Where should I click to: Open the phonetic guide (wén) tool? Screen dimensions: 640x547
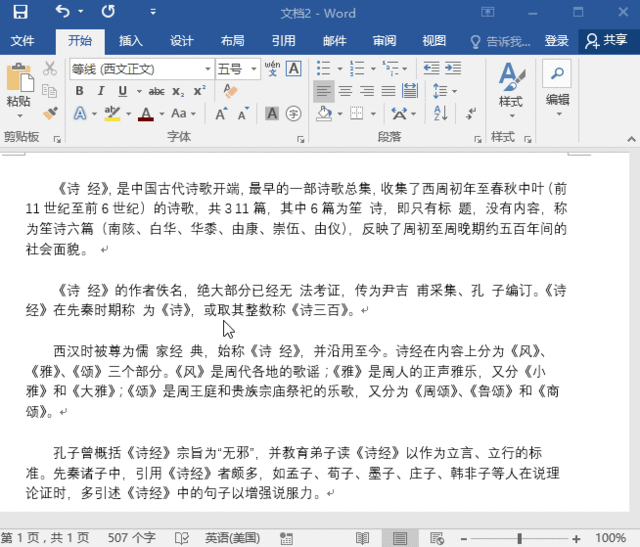point(272,69)
